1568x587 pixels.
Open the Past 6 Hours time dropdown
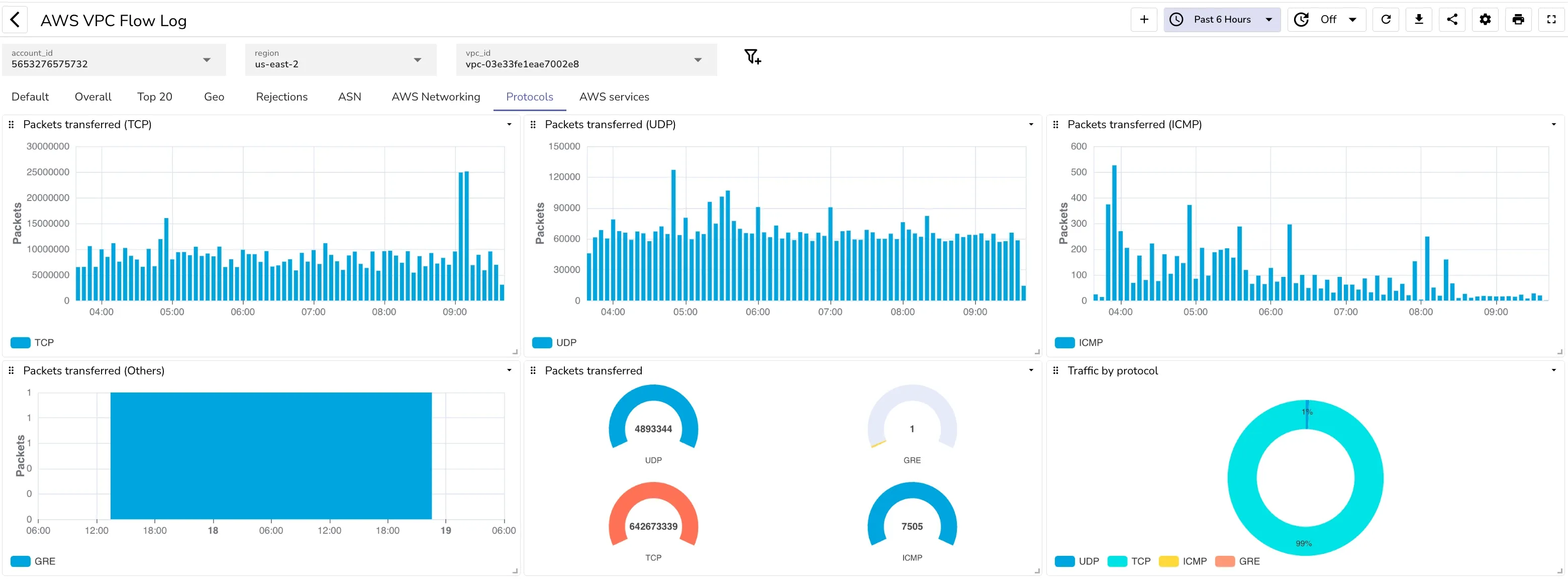(x=1222, y=20)
